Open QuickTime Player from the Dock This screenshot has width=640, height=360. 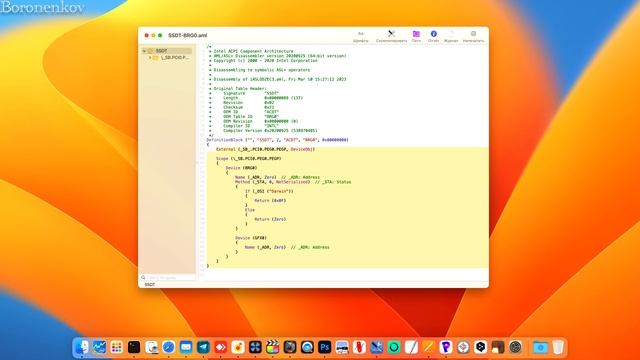pos(307,347)
